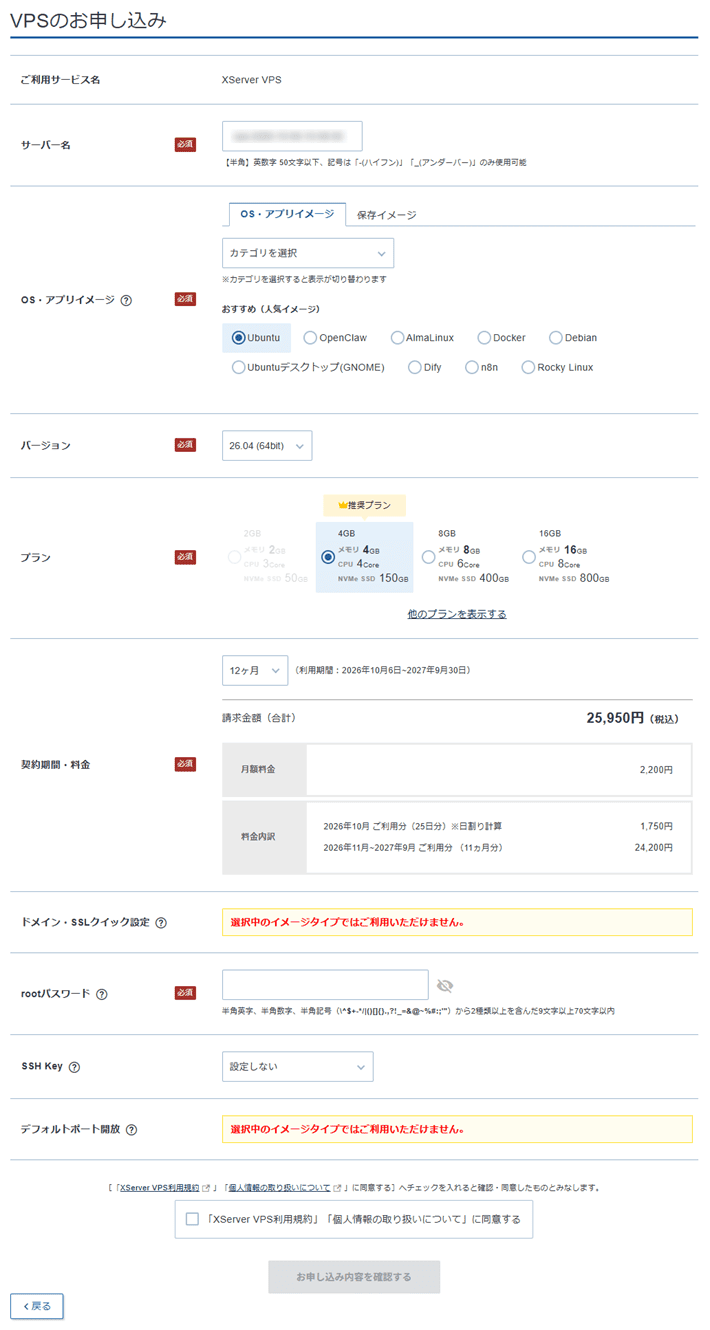Click the rootパスワード input field
The height and width of the screenshot is (1330, 710).
pos(325,985)
